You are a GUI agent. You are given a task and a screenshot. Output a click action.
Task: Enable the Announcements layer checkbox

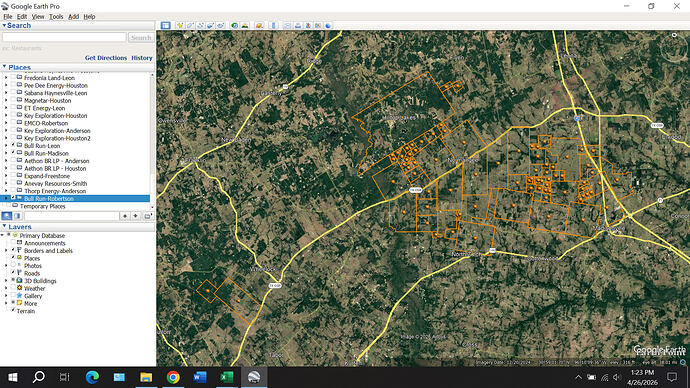(x=13, y=243)
